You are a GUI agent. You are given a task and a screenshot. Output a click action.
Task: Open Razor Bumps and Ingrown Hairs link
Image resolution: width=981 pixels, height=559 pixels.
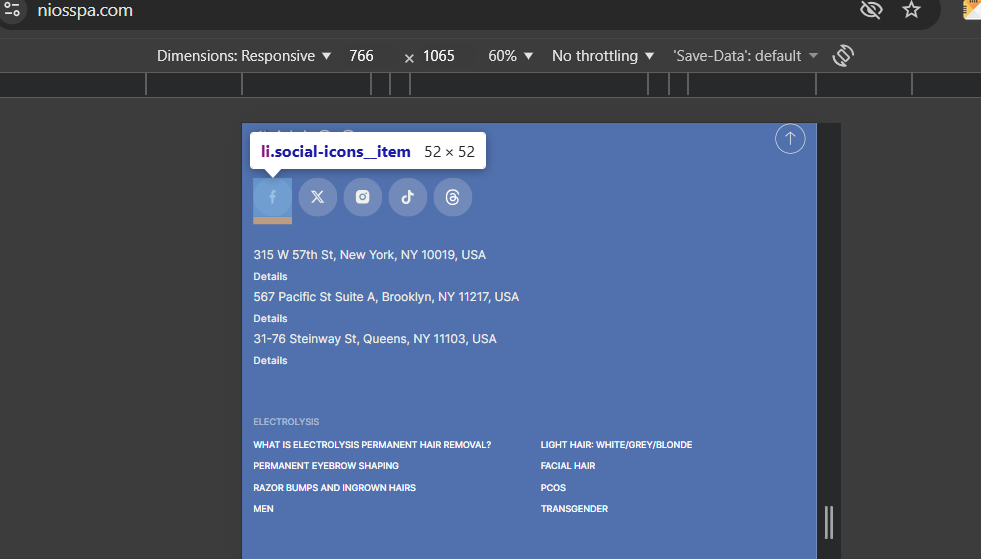point(335,488)
